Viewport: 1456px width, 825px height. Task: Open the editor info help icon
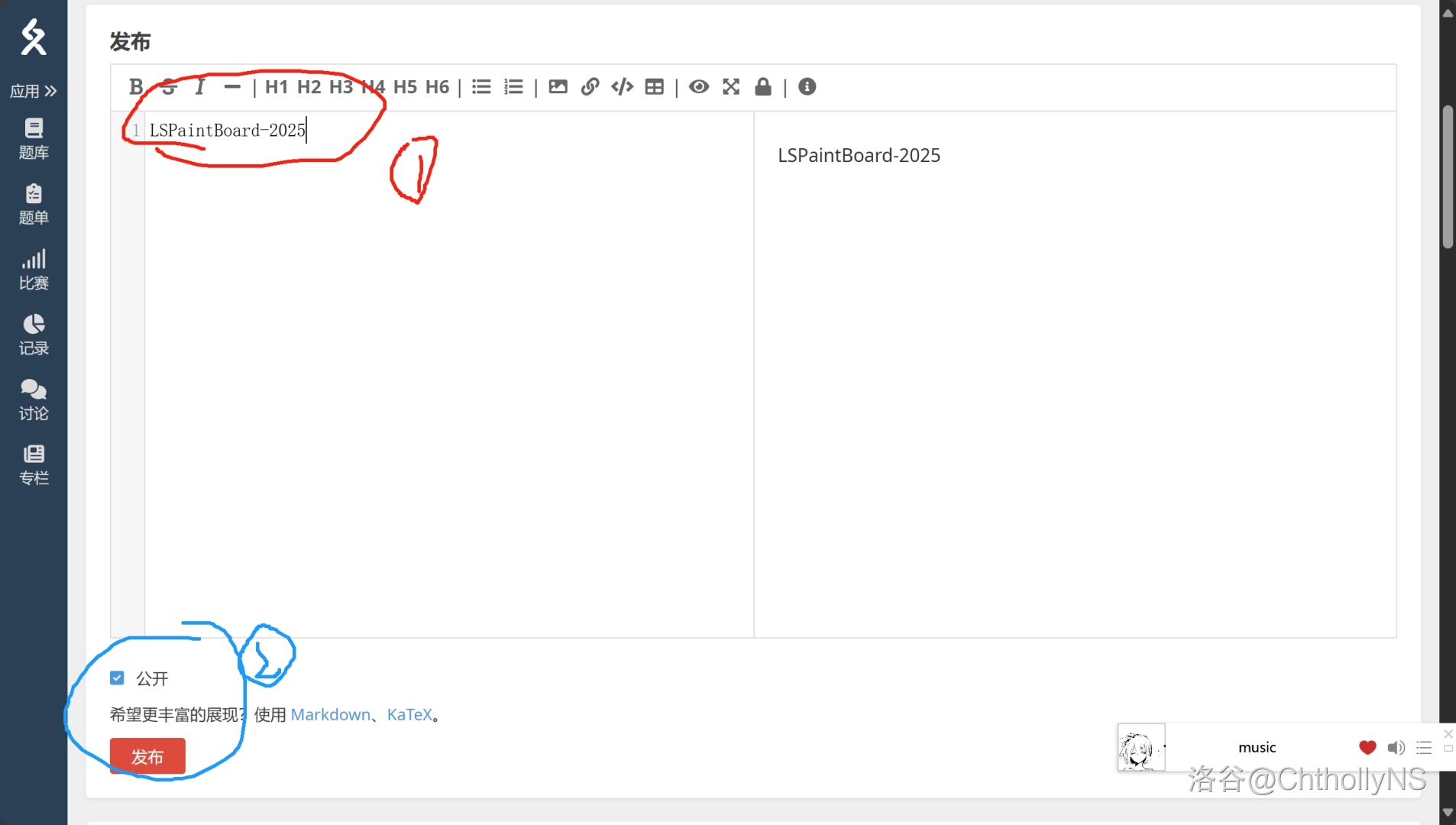click(807, 87)
